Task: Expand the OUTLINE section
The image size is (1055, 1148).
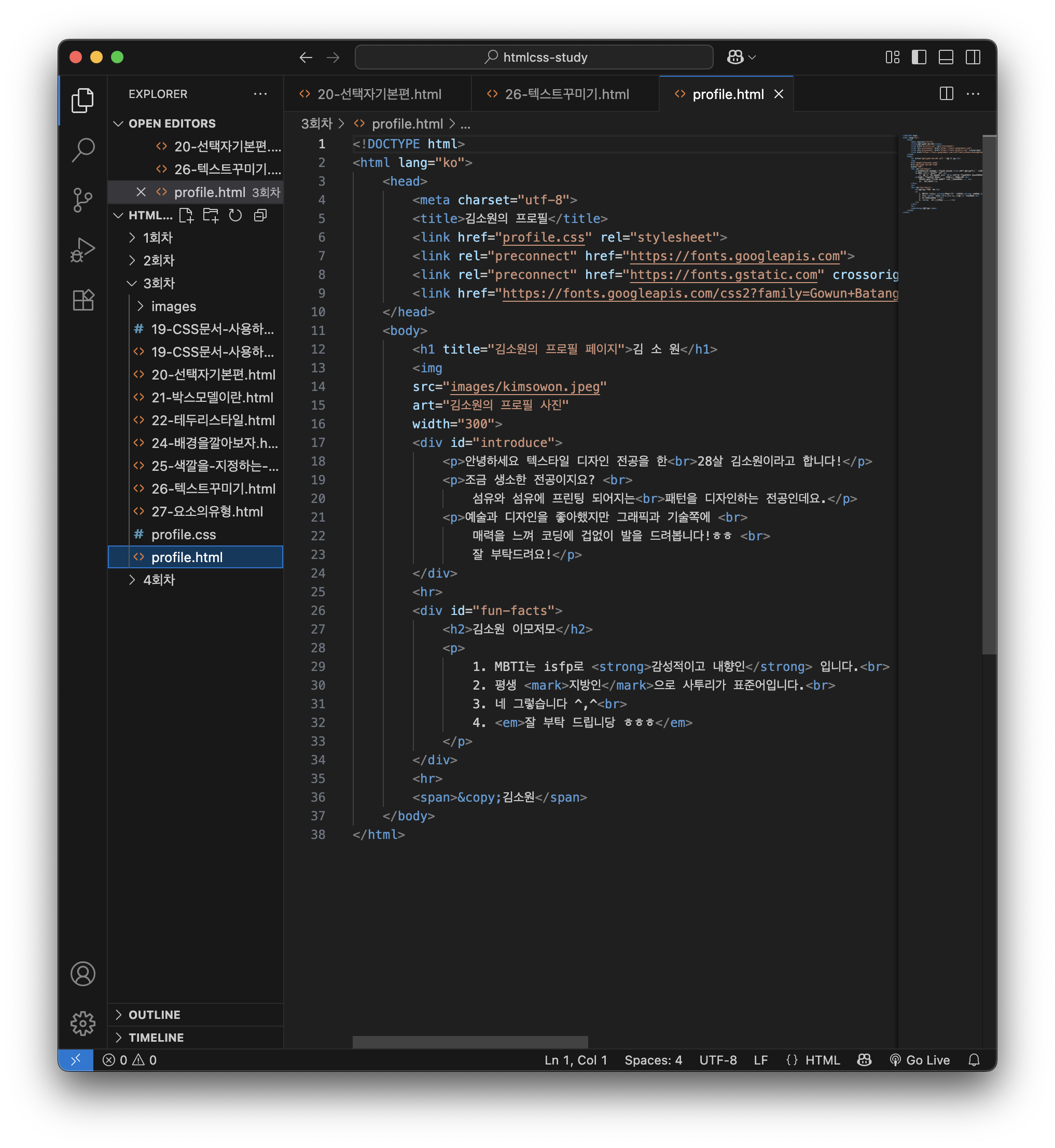Action: pyautogui.click(x=154, y=1015)
